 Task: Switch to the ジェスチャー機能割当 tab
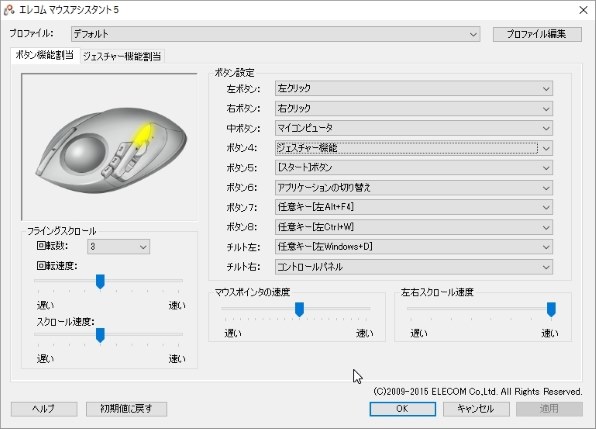(122, 57)
